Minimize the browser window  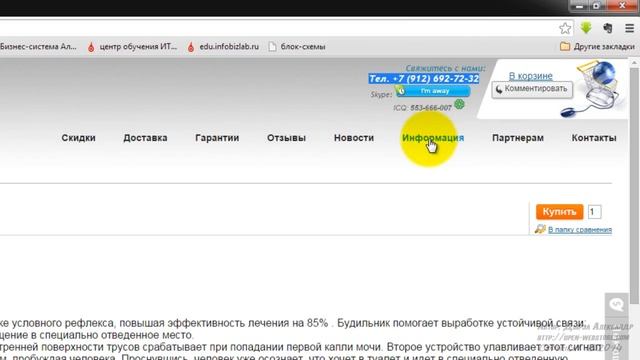579,6
